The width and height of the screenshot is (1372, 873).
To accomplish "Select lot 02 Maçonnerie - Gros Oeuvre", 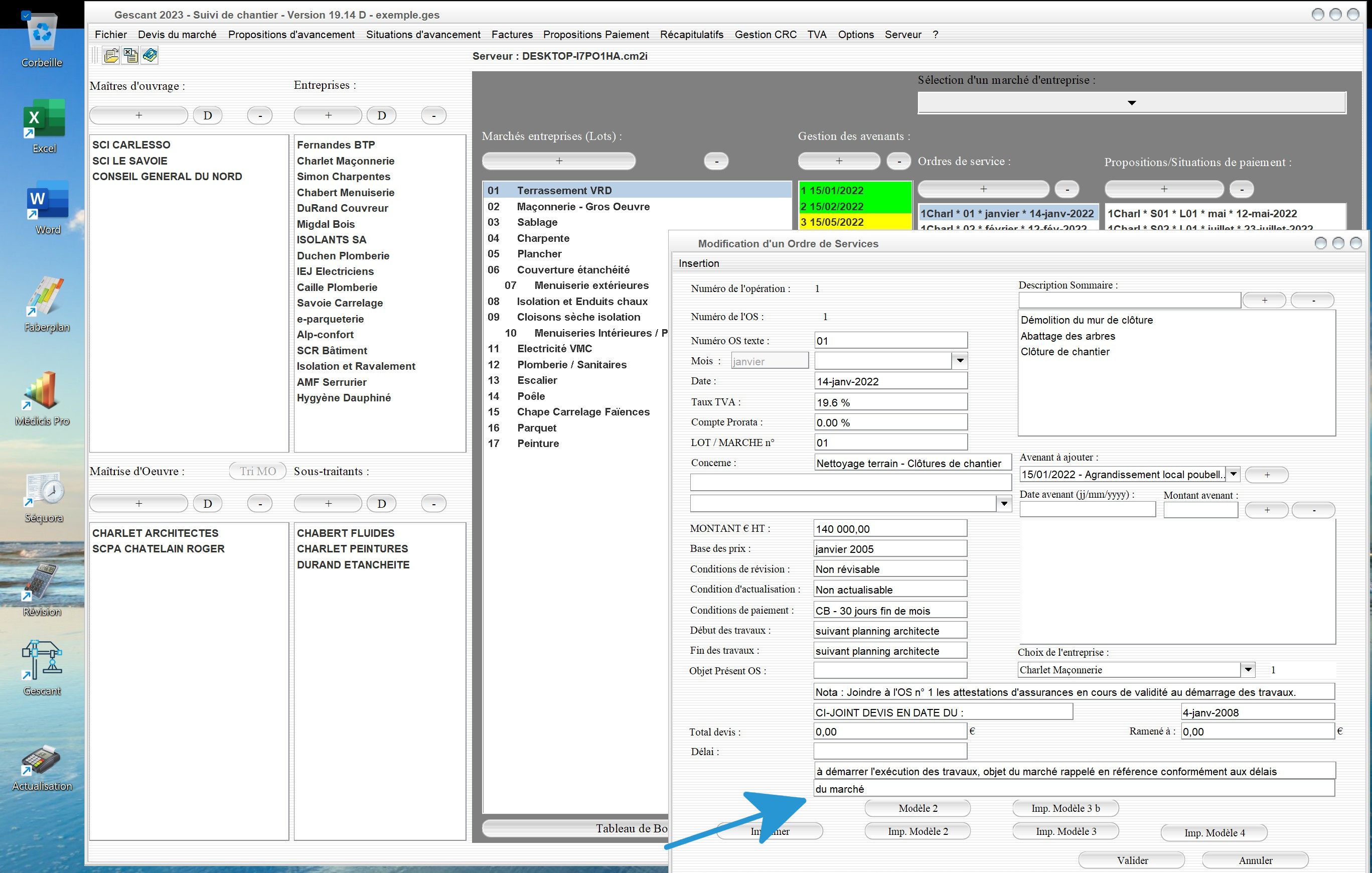I will click(x=637, y=206).
